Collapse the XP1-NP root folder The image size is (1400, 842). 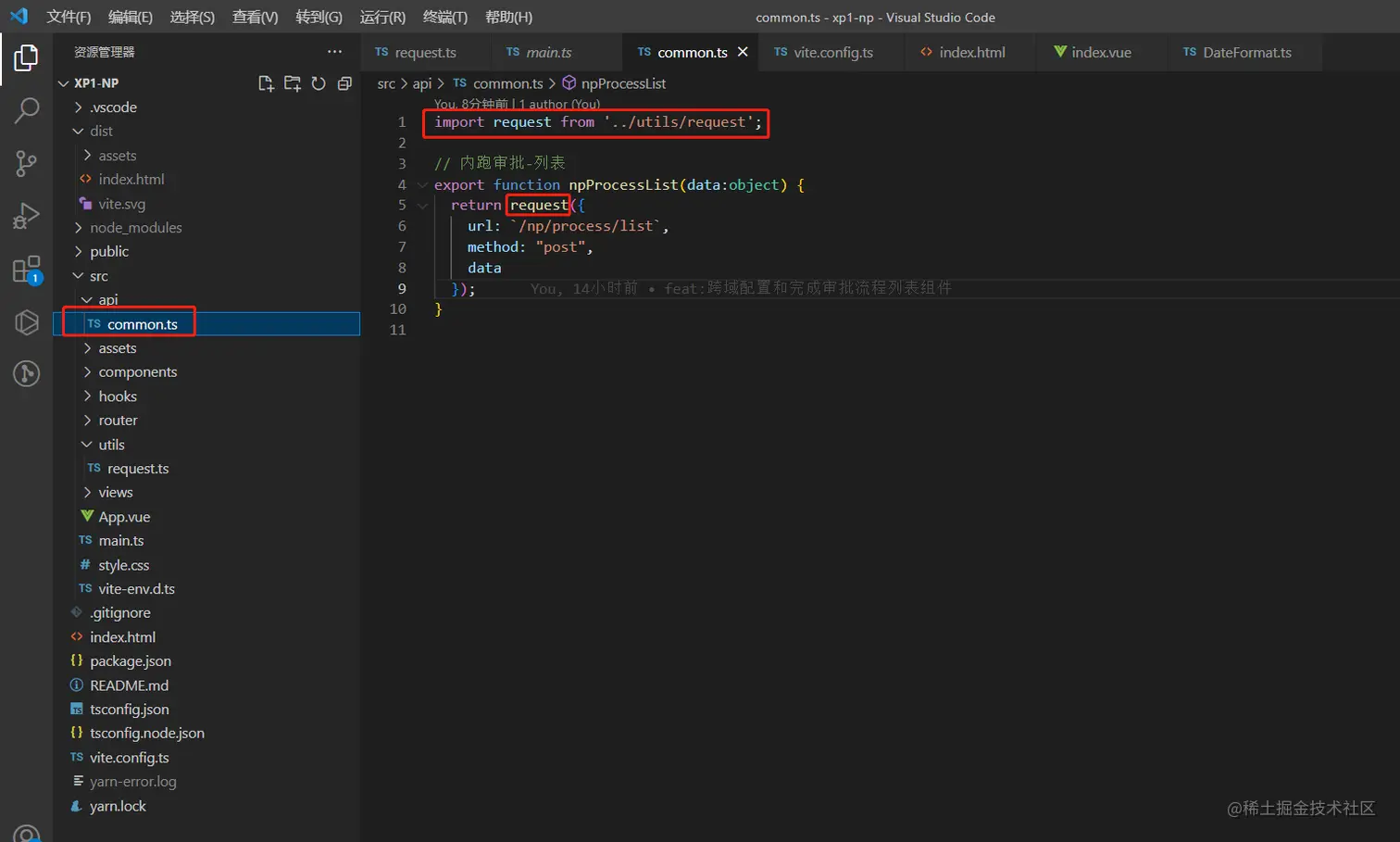coord(64,83)
